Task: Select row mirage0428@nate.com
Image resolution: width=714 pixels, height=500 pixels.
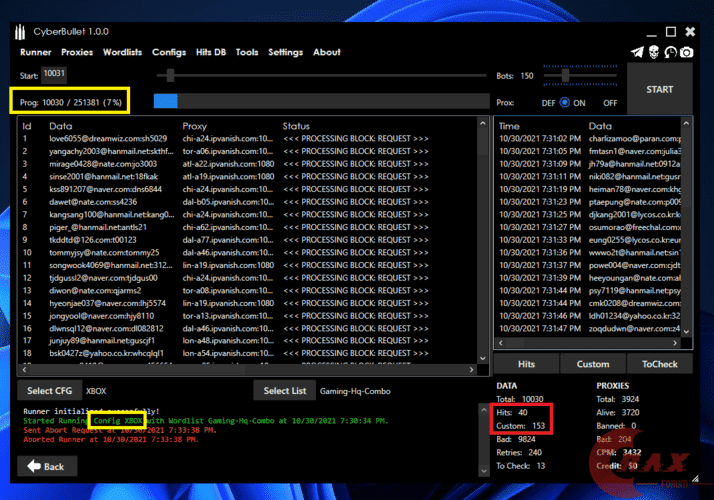Action: 248,164
